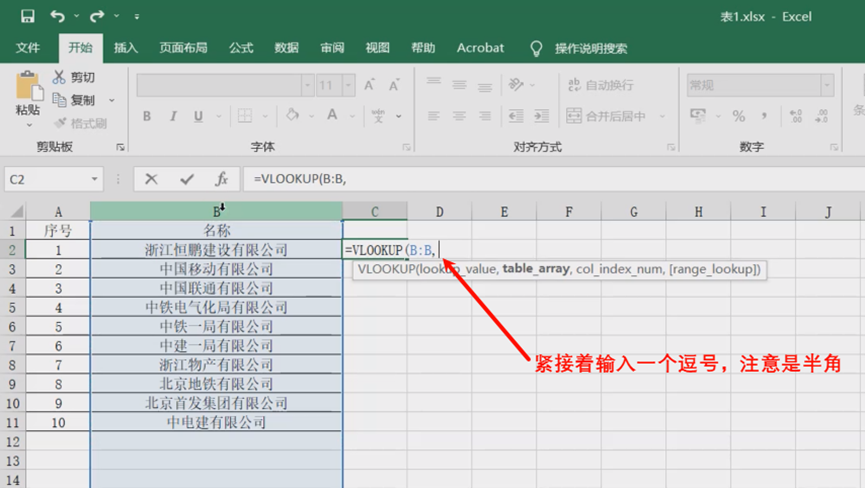The width and height of the screenshot is (865, 488).
Task: Open the 字体 dialog launcher
Action: pyautogui.click(x=407, y=147)
